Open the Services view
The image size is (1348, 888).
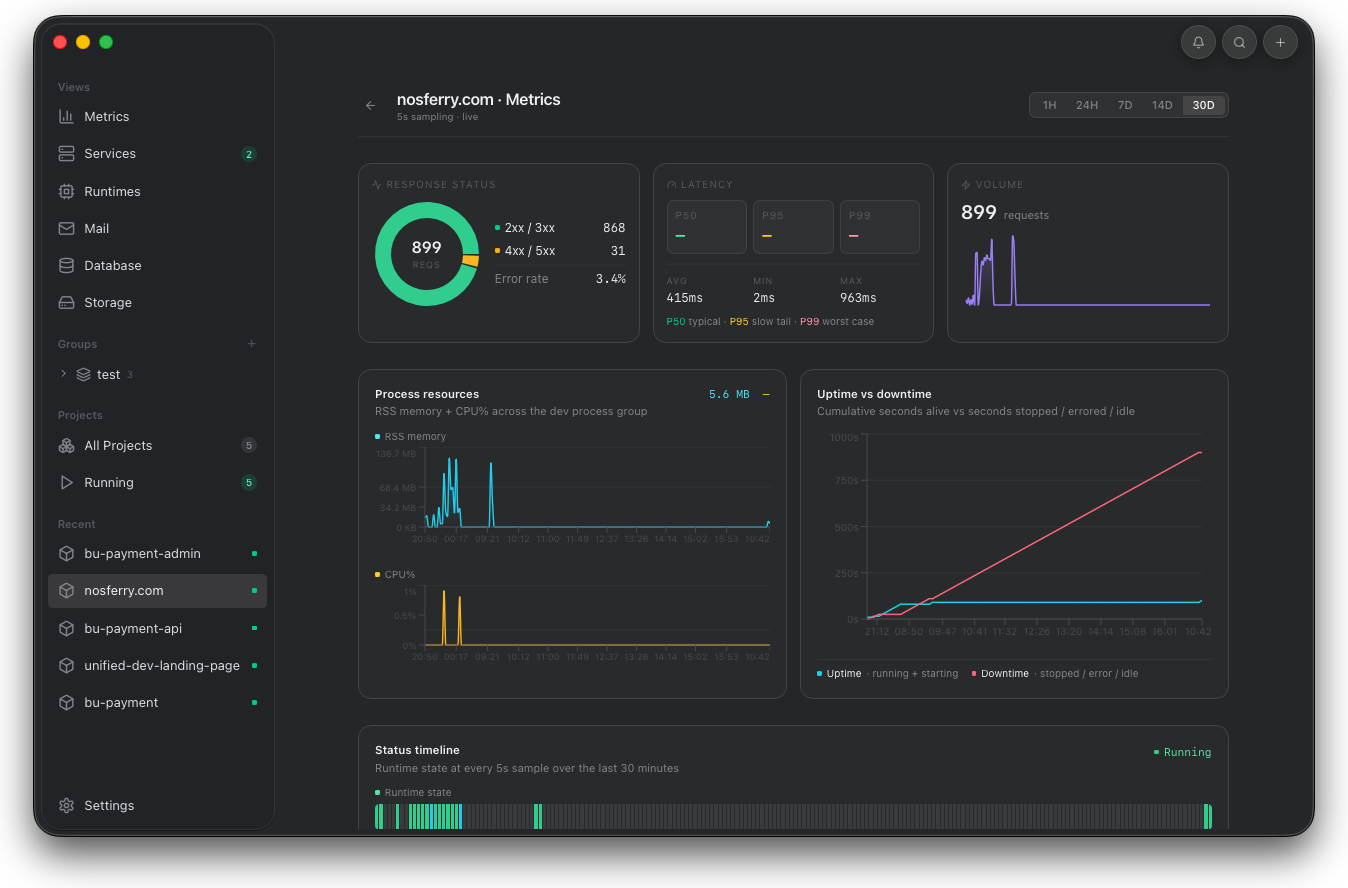(157, 154)
